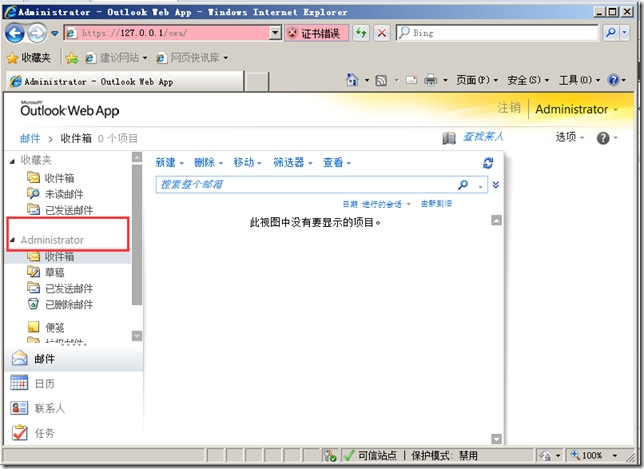644x469 pixels.
Task: Collapse the 收藏夹 favorites tree
Action: (x=12, y=161)
